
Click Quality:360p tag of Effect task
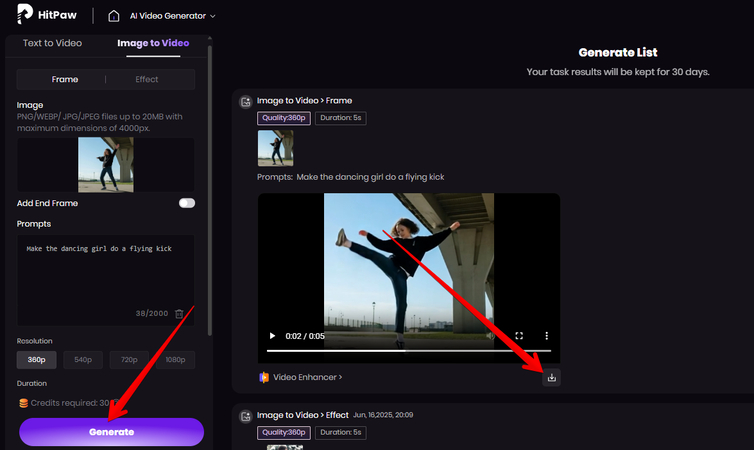284,433
